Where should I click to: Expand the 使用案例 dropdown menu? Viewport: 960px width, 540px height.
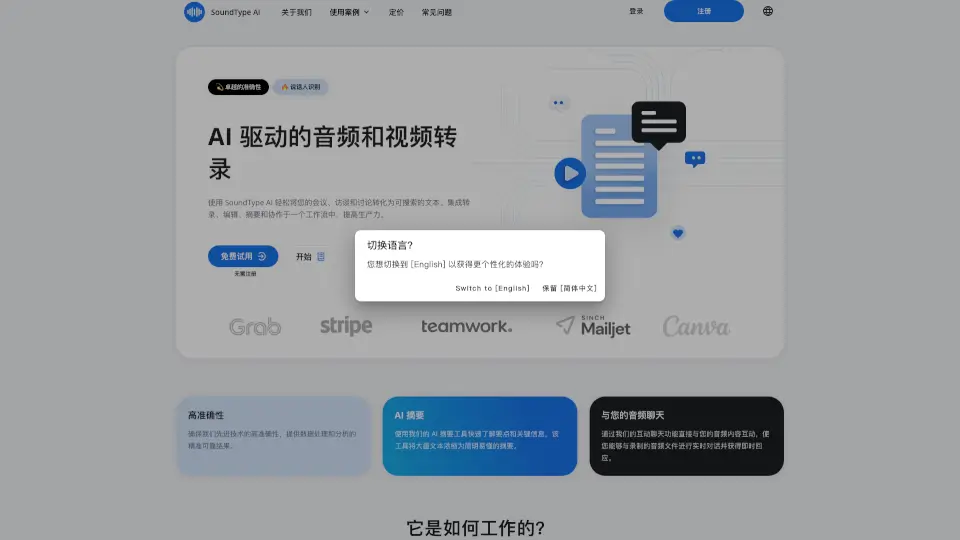click(x=349, y=12)
